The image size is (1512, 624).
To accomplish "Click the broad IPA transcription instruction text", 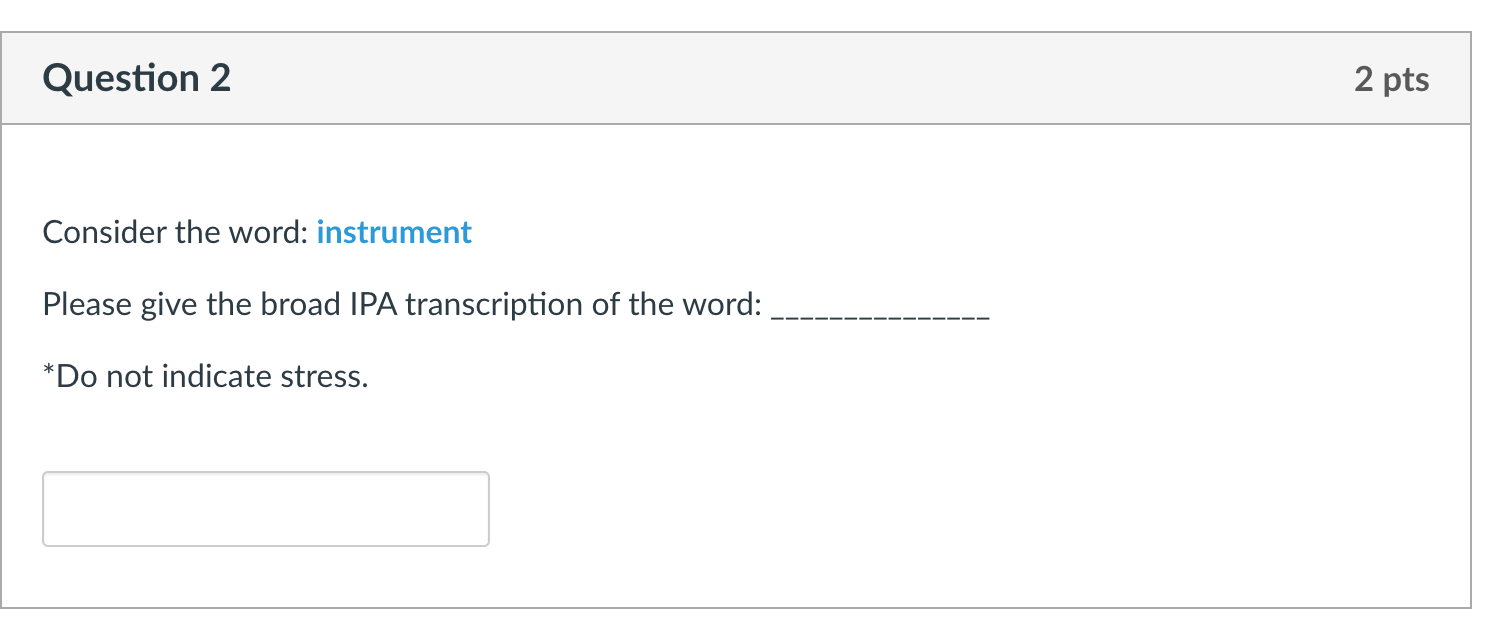I will click(400, 304).
